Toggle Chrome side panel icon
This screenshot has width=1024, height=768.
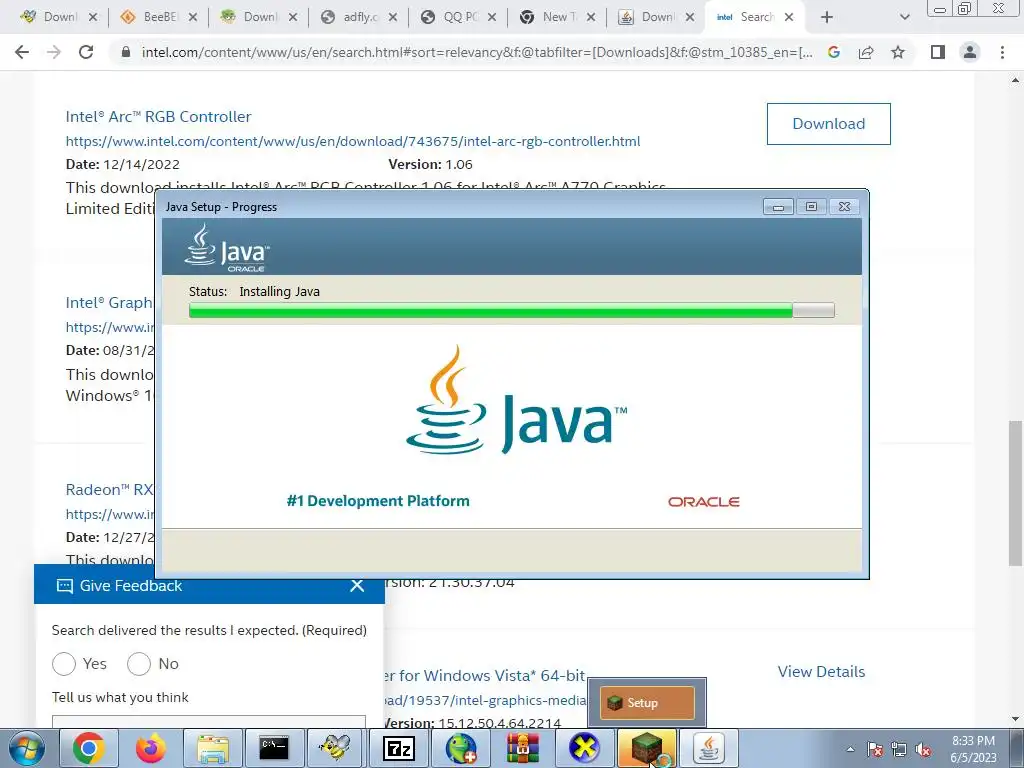click(938, 52)
